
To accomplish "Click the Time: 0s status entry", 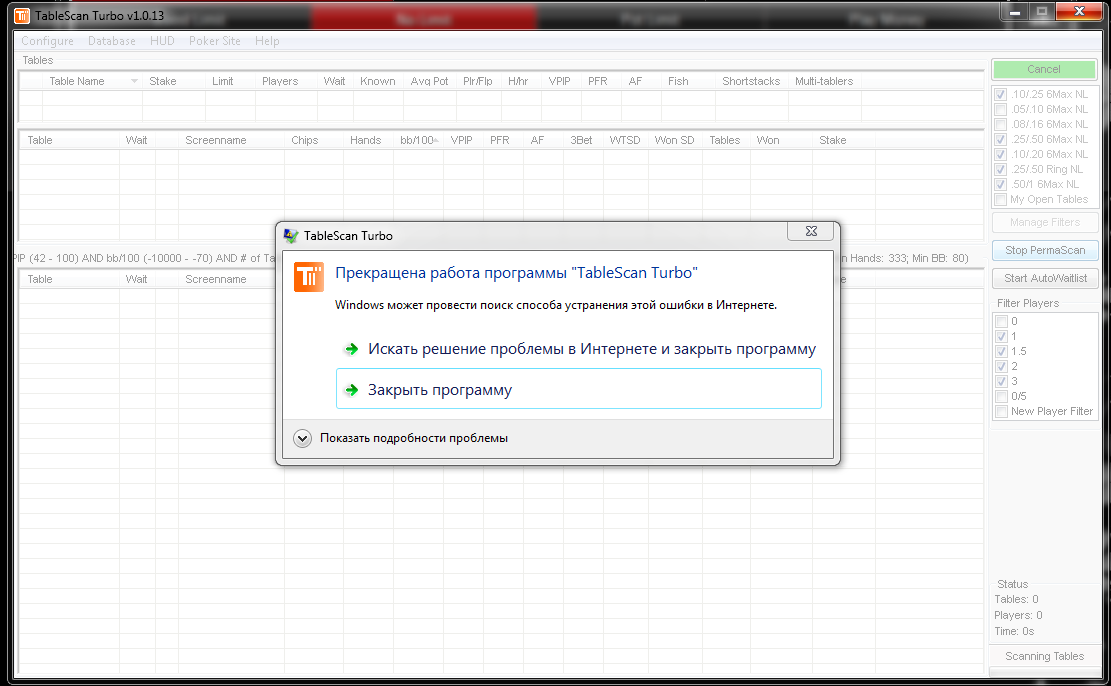I will click(x=1014, y=631).
